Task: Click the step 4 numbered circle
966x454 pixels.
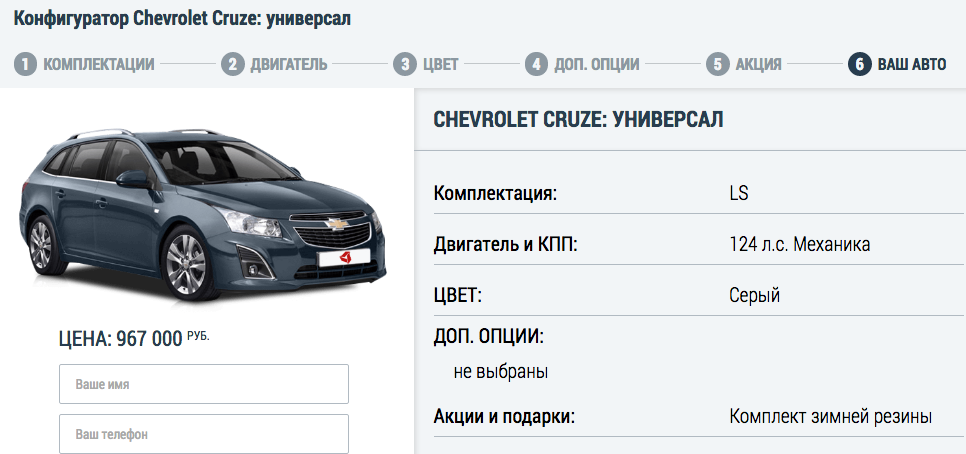Action: coord(537,64)
